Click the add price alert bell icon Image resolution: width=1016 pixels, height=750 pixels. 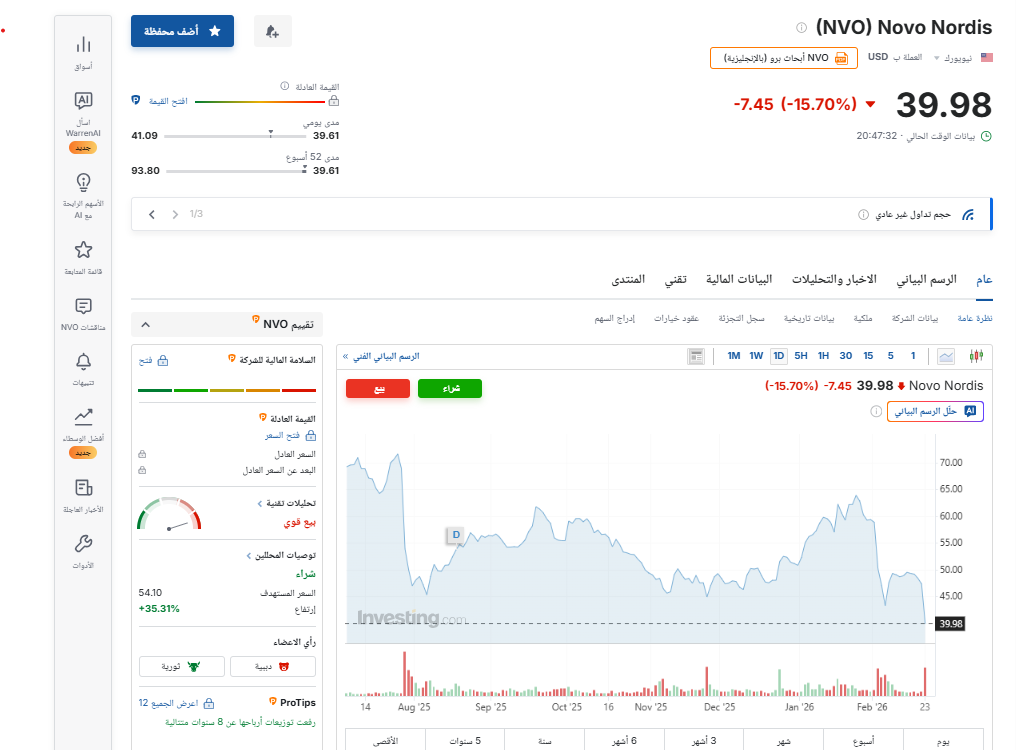pos(272,31)
